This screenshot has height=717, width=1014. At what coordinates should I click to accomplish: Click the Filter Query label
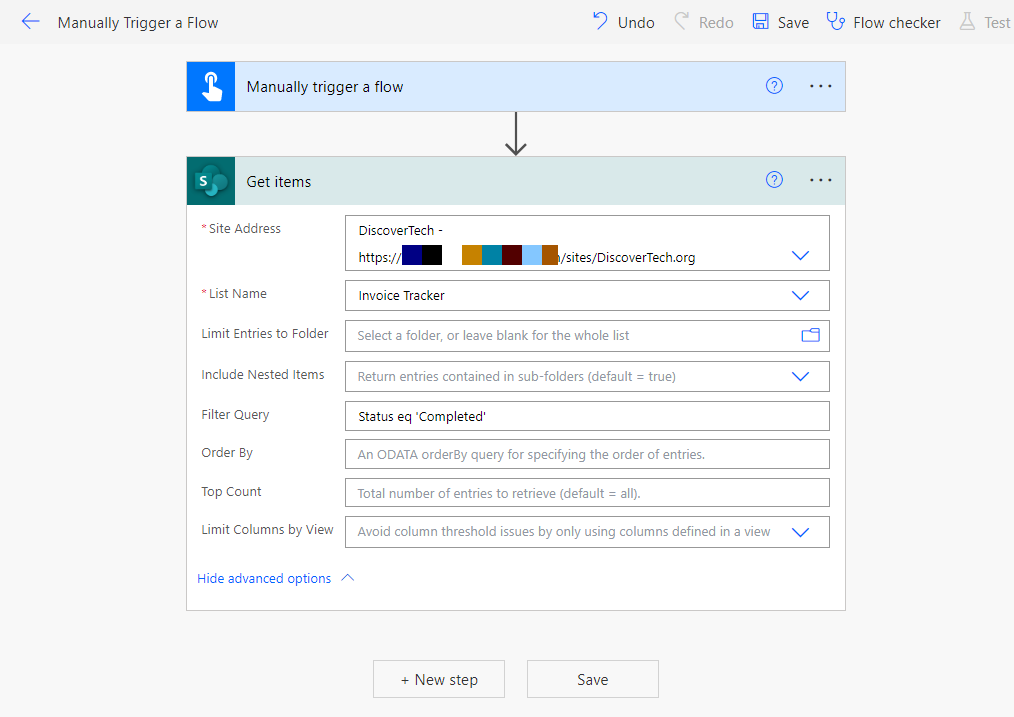pos(235,414)
